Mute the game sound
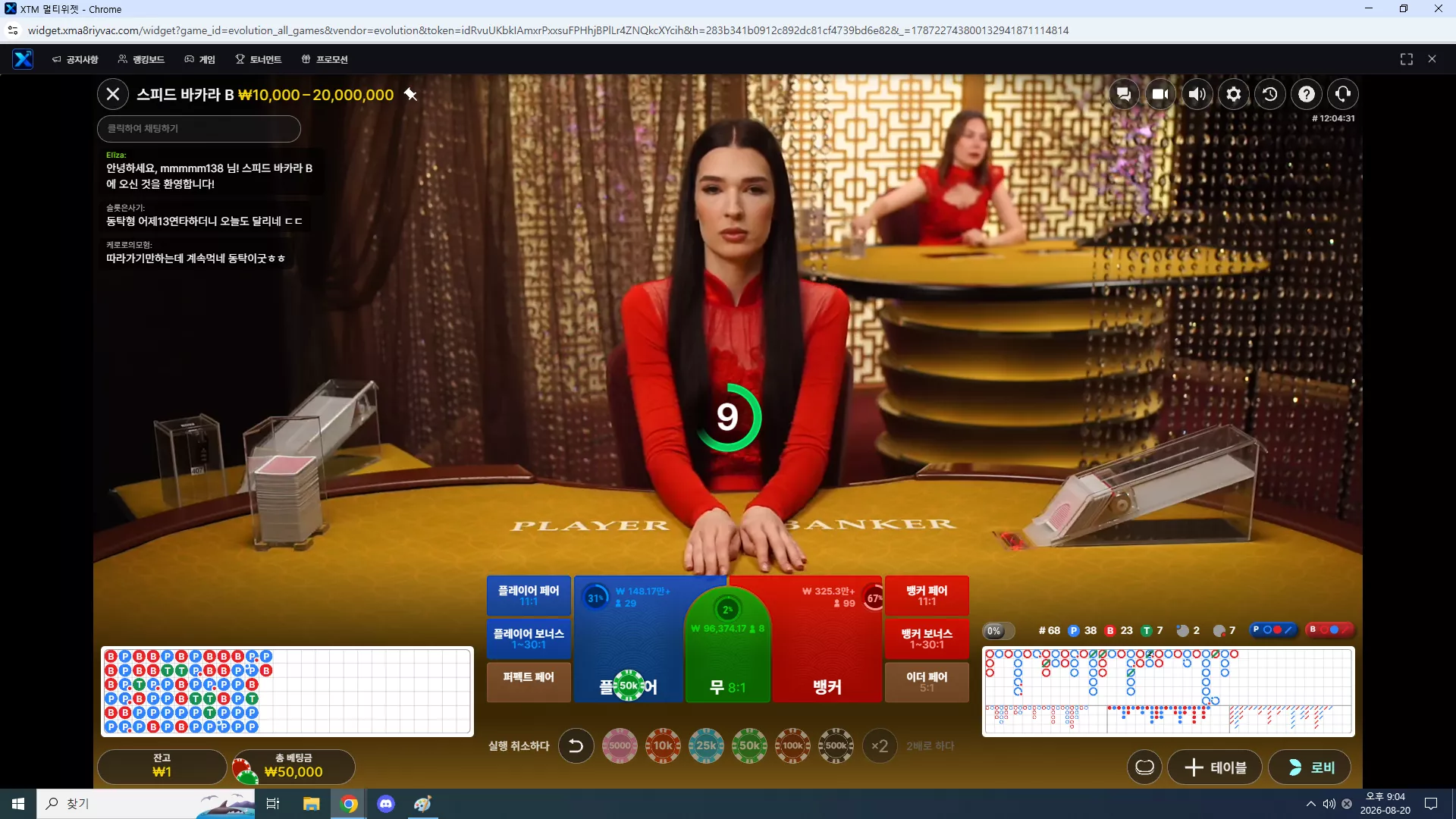The width and height of the screenshot is (1456, 819). point(1197,94)
